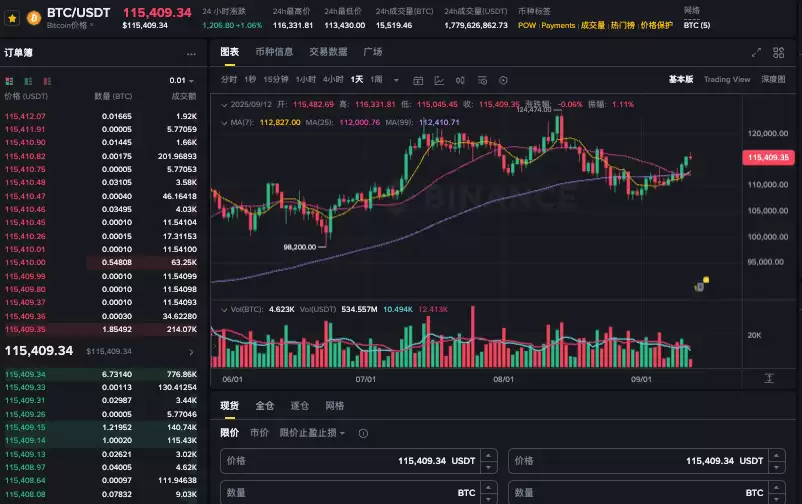
Task: Toggle the BTC/USDT favorite star
Action: (x=12, y=18)
